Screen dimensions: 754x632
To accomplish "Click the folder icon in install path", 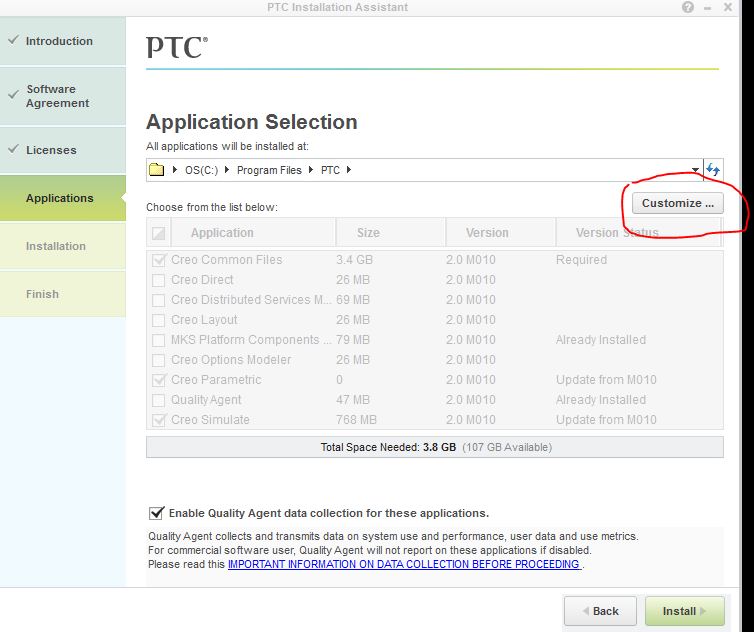I will coord(156,170).
